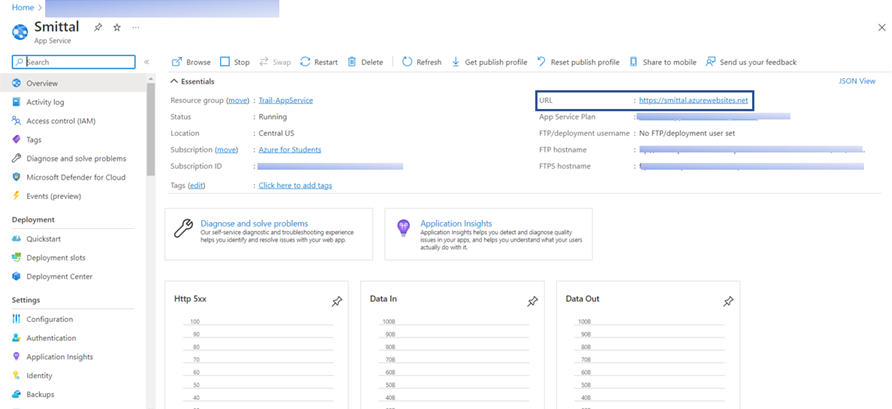Image resolution: width=892 pixels, height=409 pixels.
Task: Stop the App Service
Action: (234, 62)
